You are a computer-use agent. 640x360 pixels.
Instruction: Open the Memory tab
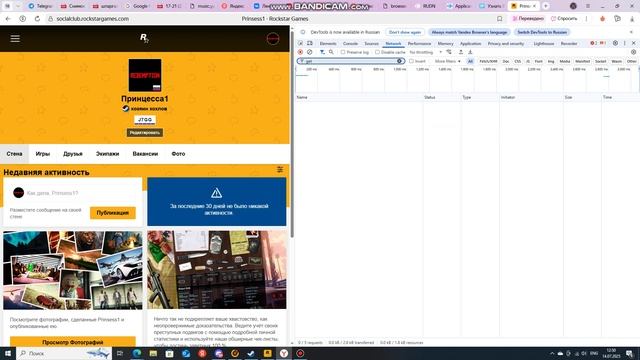445,43
